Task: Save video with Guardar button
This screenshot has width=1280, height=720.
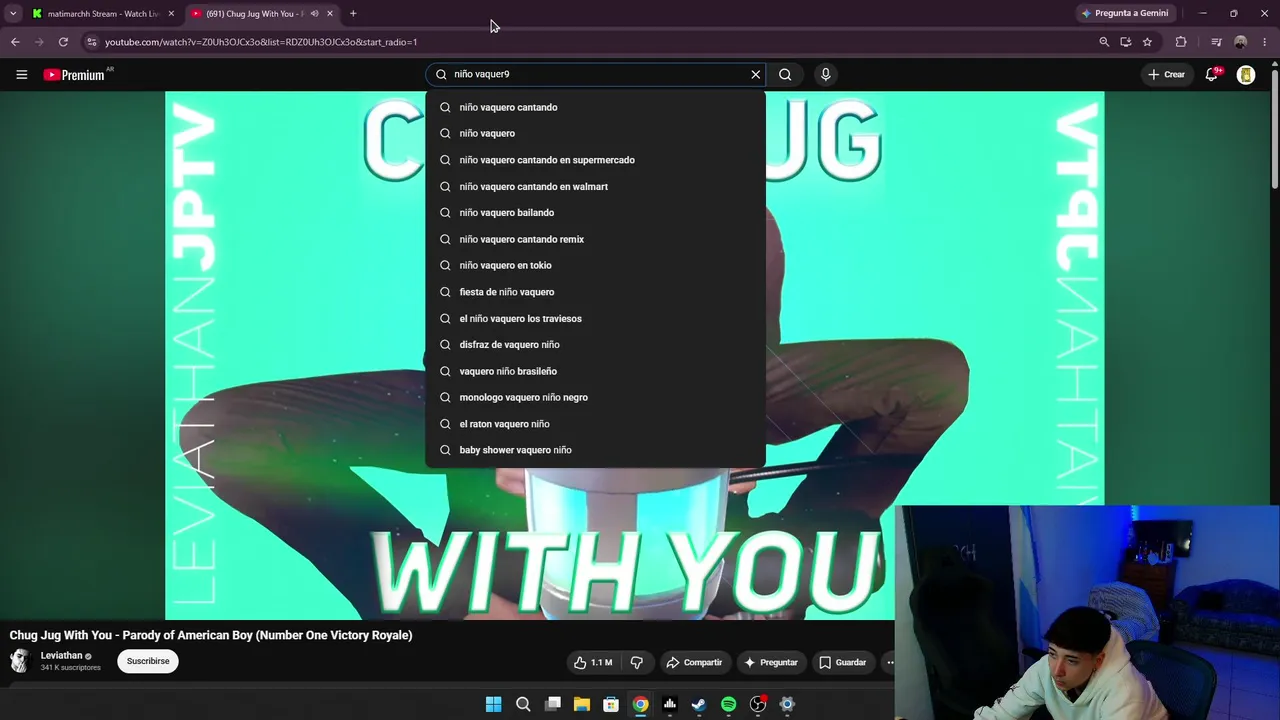Action: (x=843, y=662)
